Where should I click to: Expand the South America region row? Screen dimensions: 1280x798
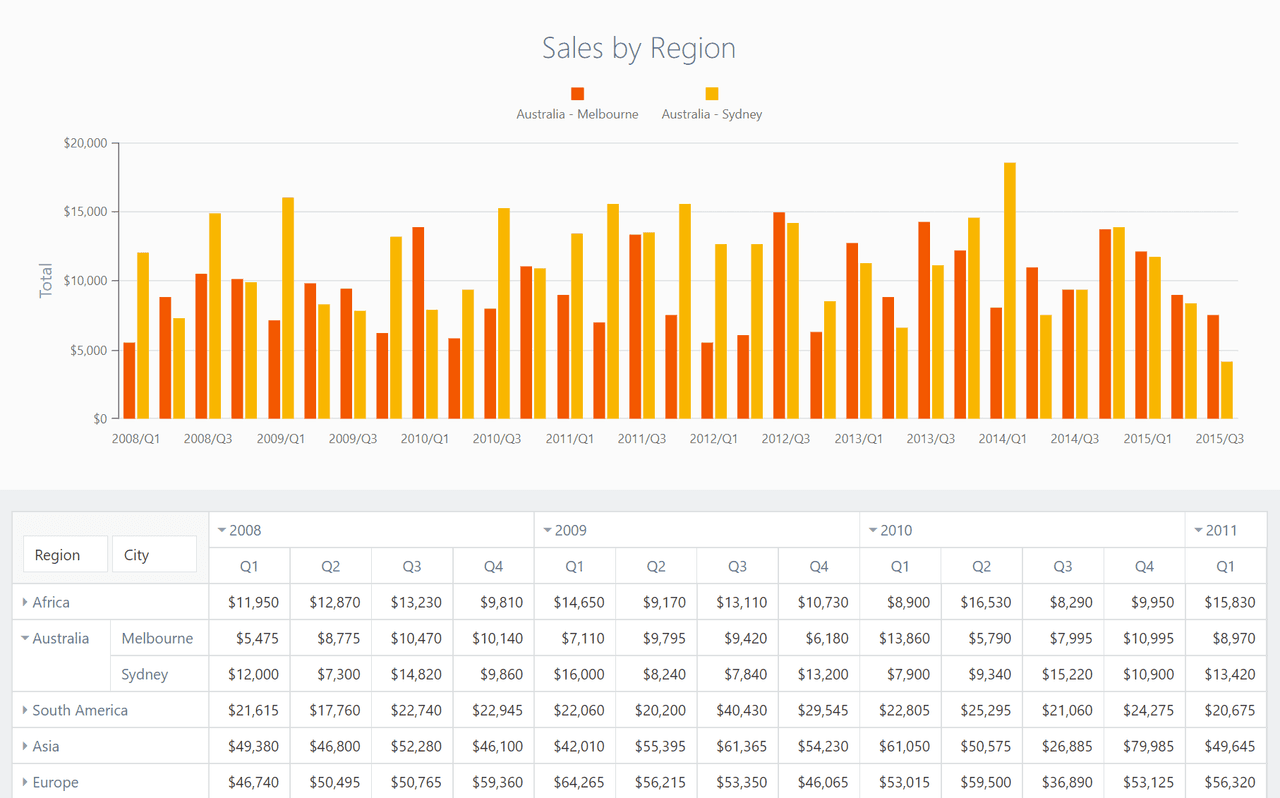click(x=25, y=710)
